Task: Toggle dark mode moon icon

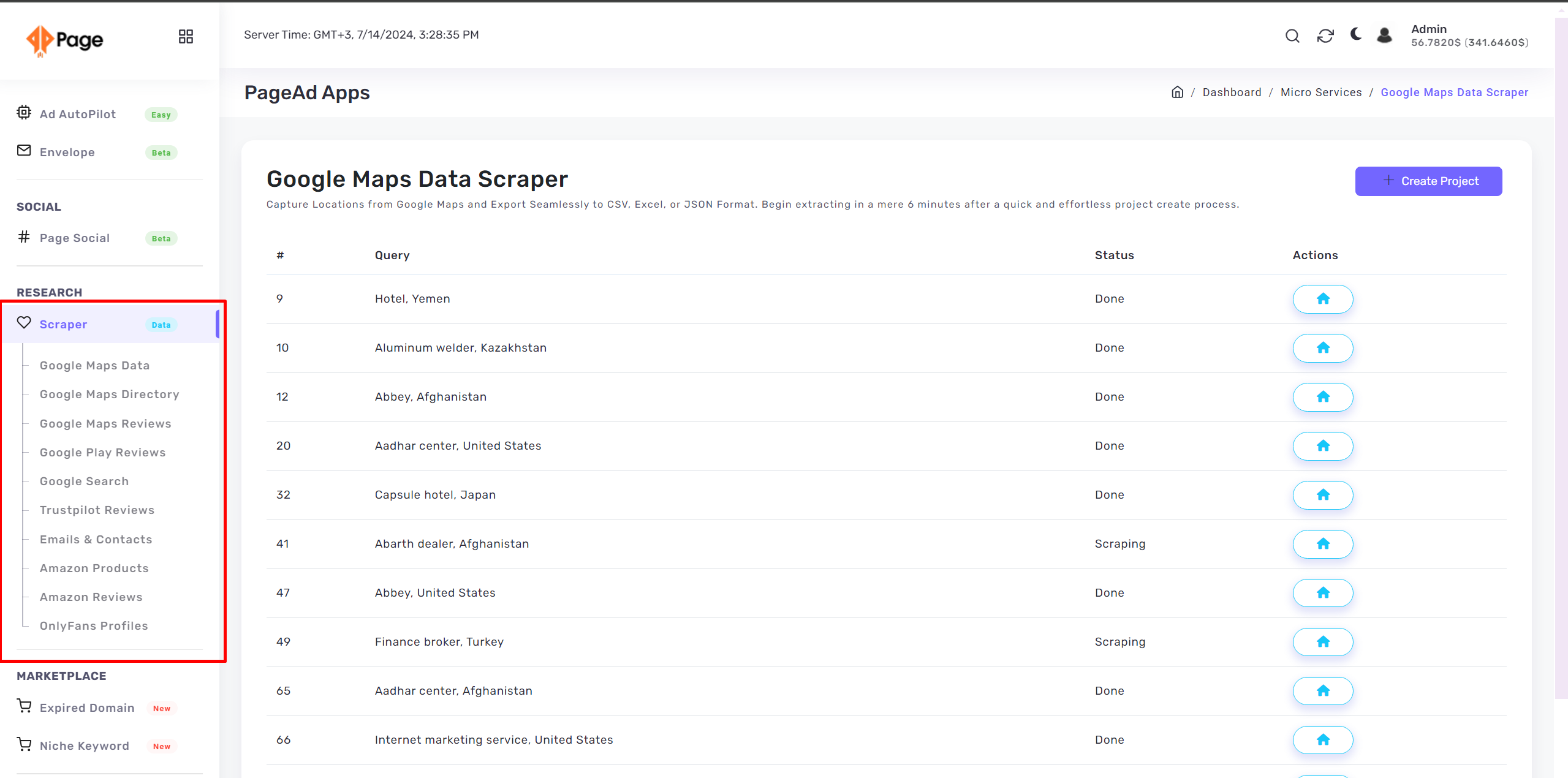Action: (1356, 35)
